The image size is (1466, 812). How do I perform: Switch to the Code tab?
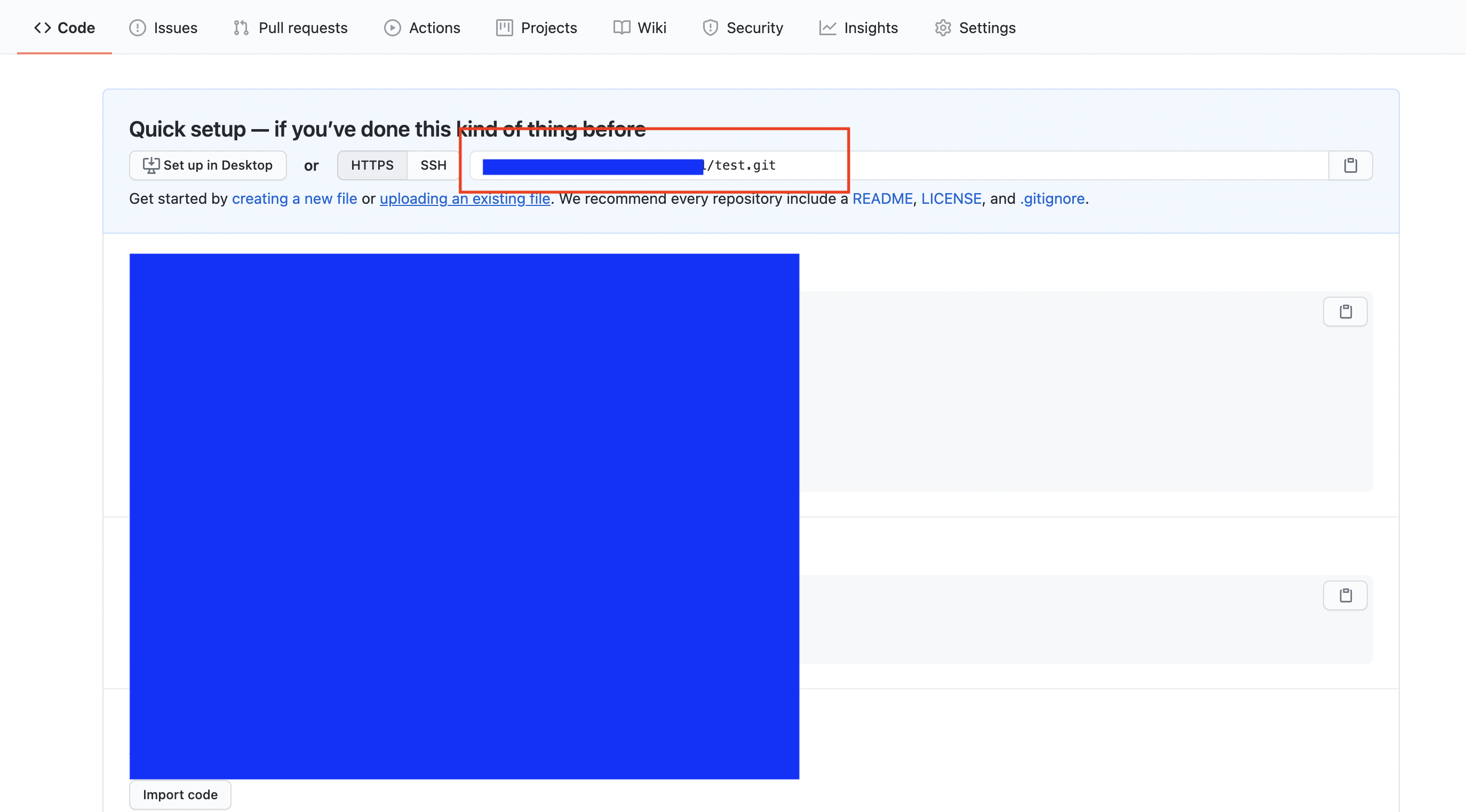65,27
